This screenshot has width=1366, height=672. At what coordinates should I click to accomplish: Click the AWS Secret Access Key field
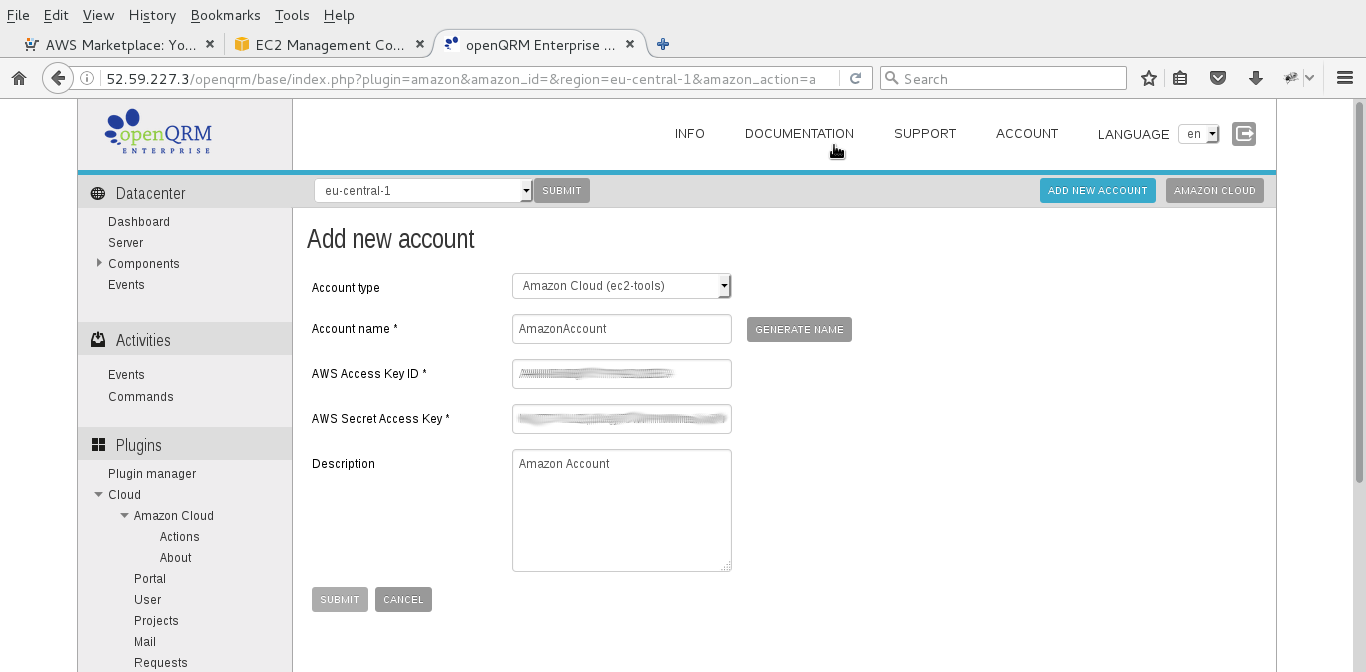[x=622, y=418]
